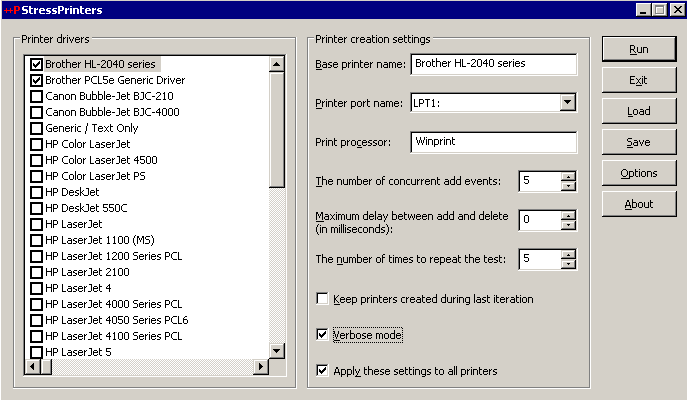
Task: Click the concurrent add events value field
Action: 539,181
